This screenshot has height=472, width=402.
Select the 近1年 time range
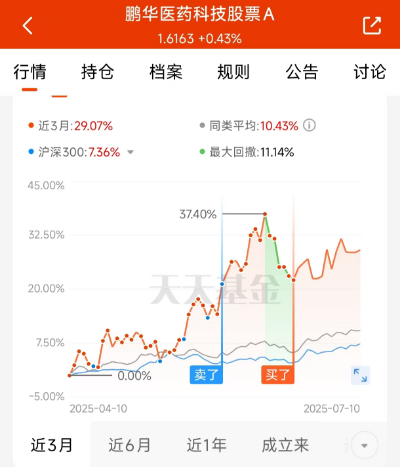coord(207,445)
